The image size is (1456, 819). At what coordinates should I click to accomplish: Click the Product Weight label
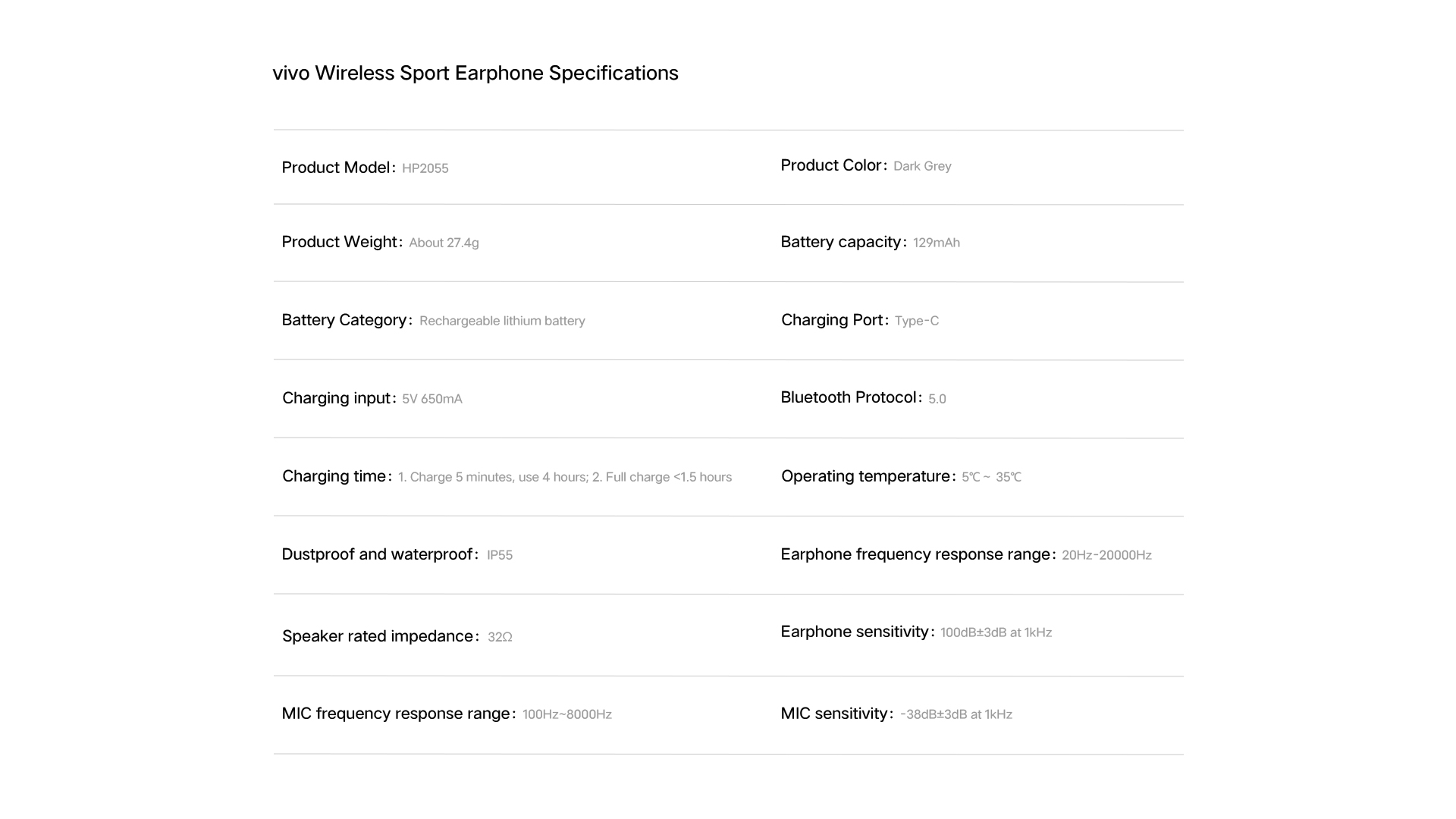(x=340, y=242)
